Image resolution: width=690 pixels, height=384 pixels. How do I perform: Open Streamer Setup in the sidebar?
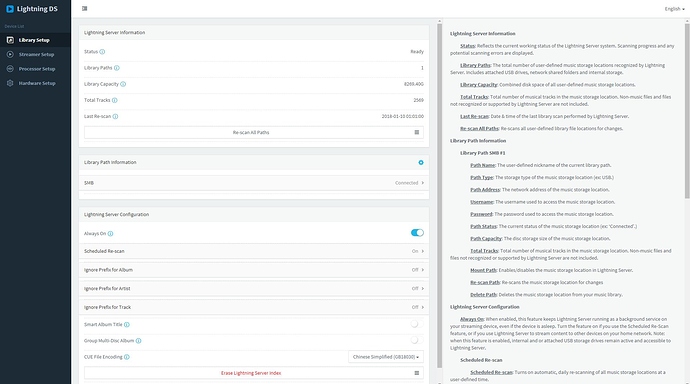click(36, 55)
